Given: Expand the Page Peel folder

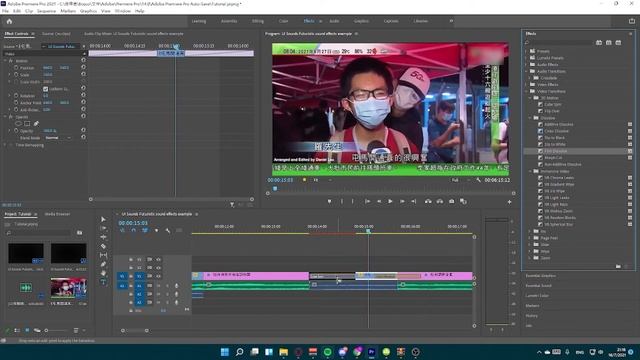Looking at the screenshot, I should click(x=530, y=238).
